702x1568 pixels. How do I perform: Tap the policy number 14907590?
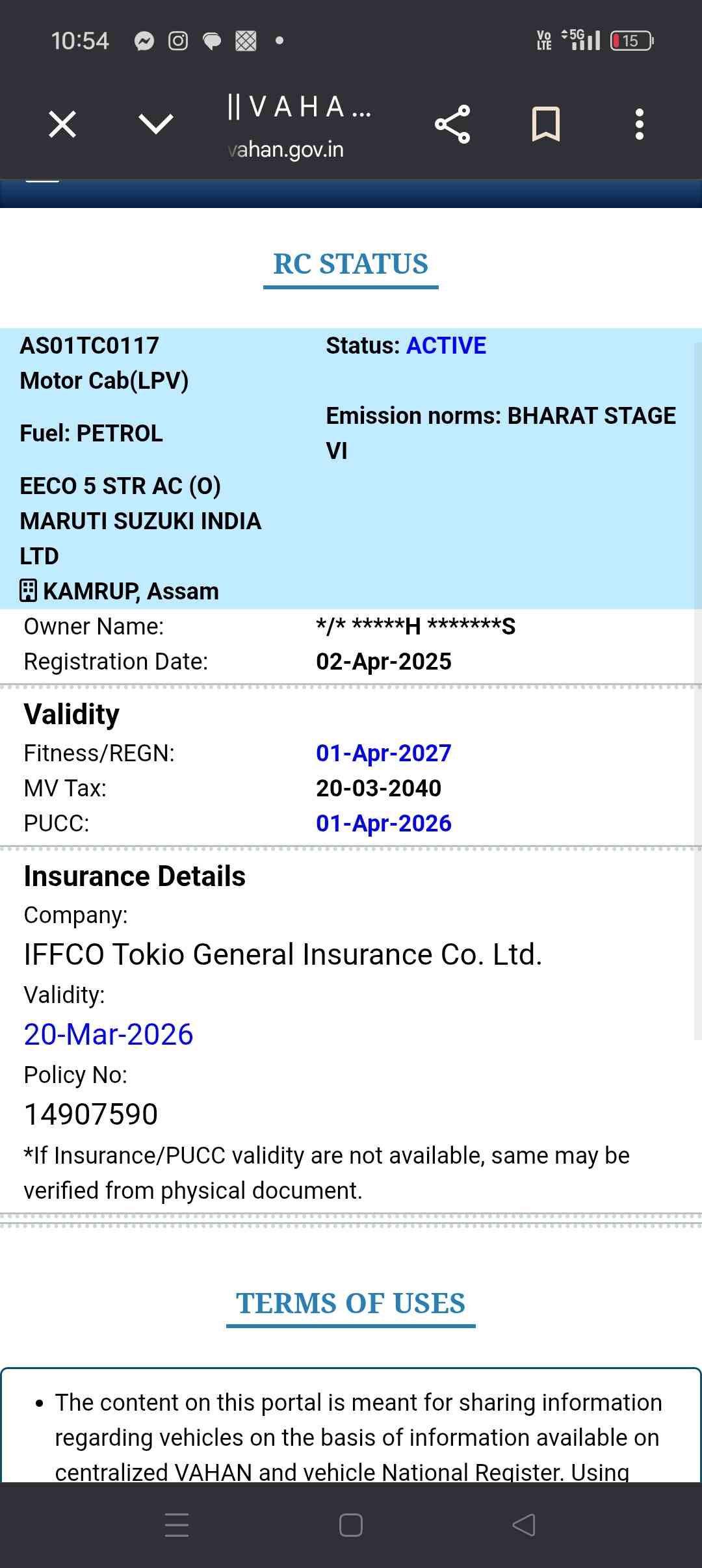(91, 1114)
